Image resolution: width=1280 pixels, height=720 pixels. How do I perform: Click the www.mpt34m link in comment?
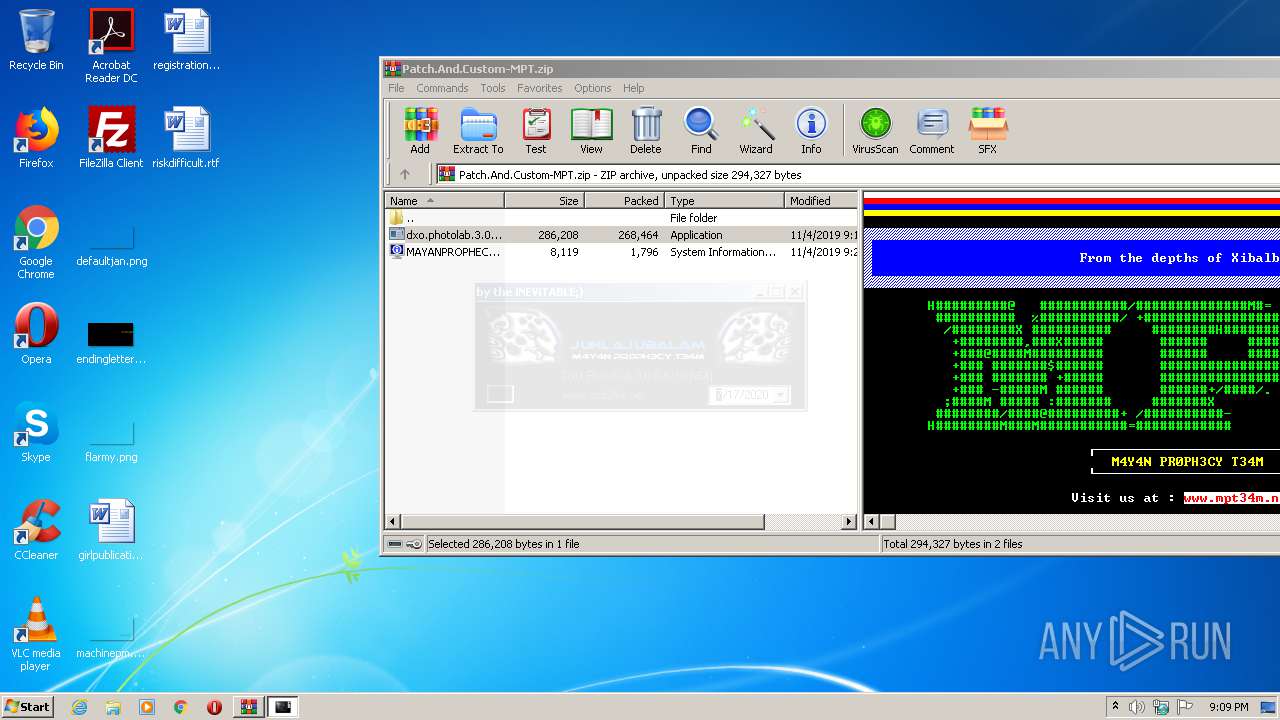1231,498
